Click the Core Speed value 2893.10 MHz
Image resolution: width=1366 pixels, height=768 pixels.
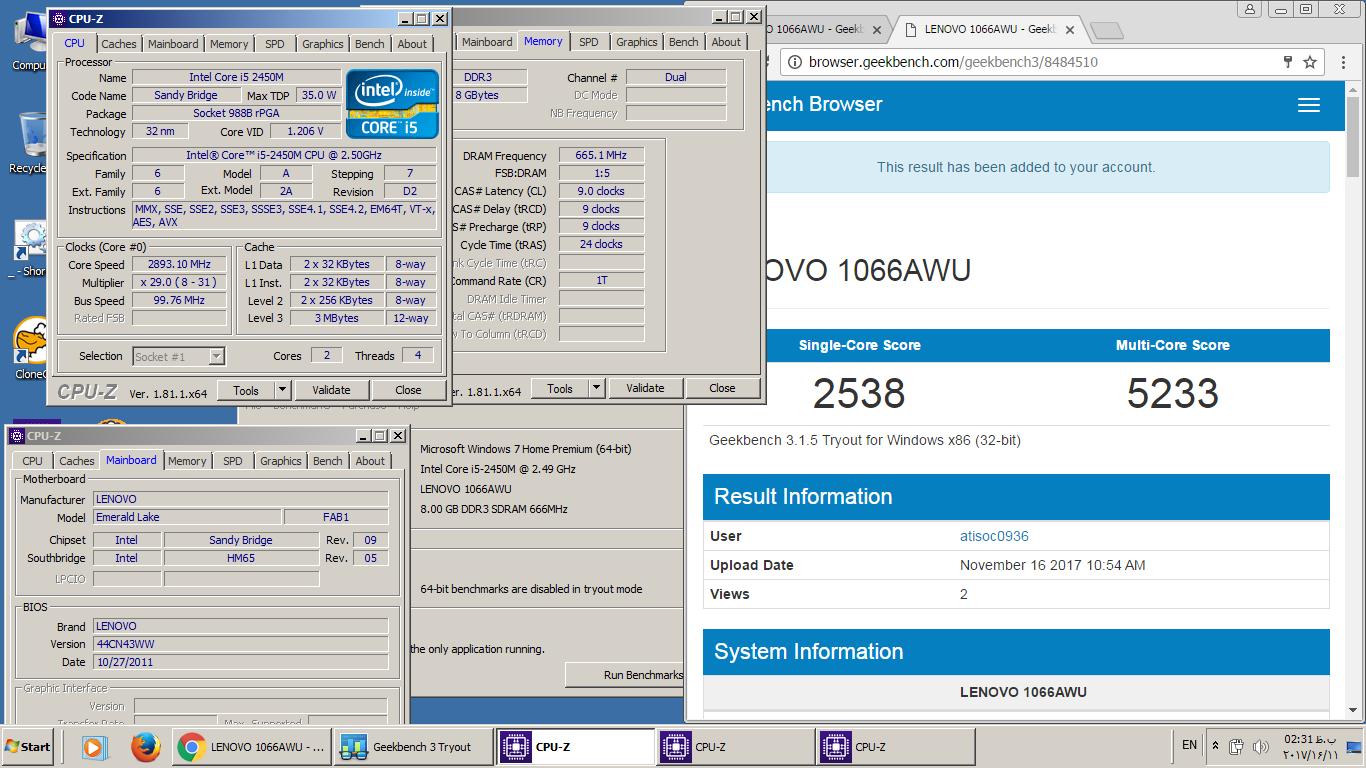[x=179, y=265]
